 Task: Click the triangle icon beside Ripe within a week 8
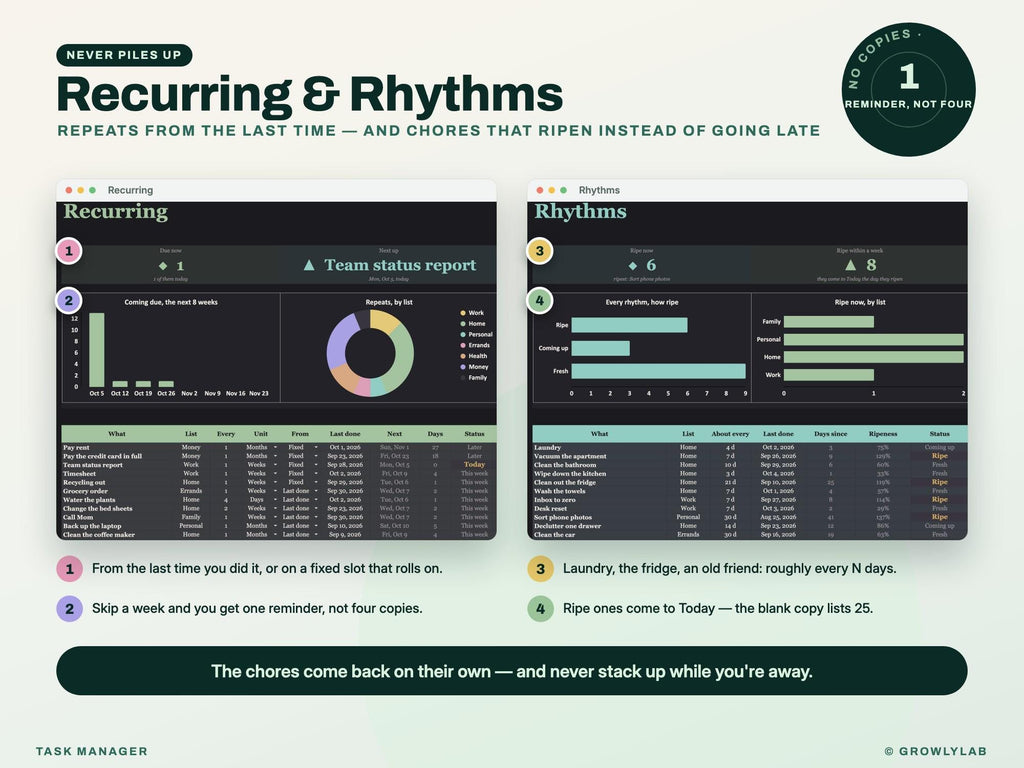click(850, 264)
